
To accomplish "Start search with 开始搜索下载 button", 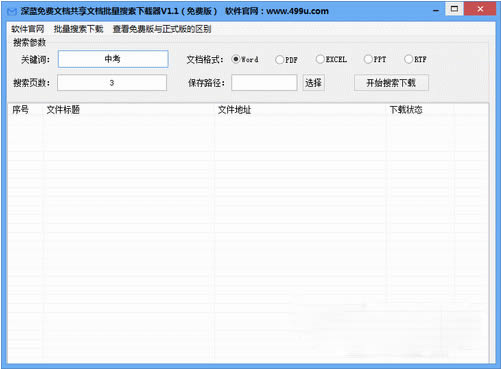I will 391,83.
